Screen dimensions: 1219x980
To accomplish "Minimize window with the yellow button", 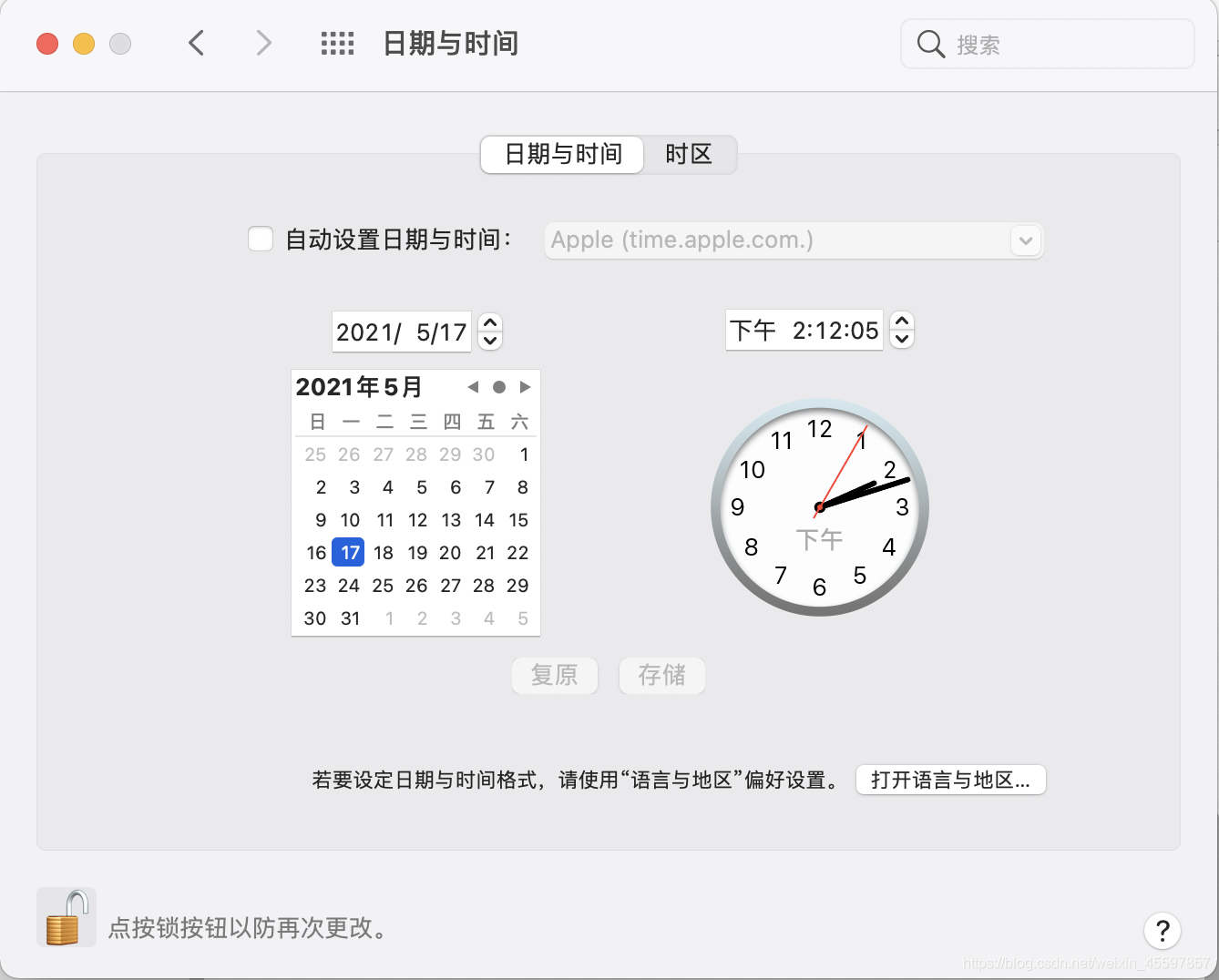I will [84, 44].
